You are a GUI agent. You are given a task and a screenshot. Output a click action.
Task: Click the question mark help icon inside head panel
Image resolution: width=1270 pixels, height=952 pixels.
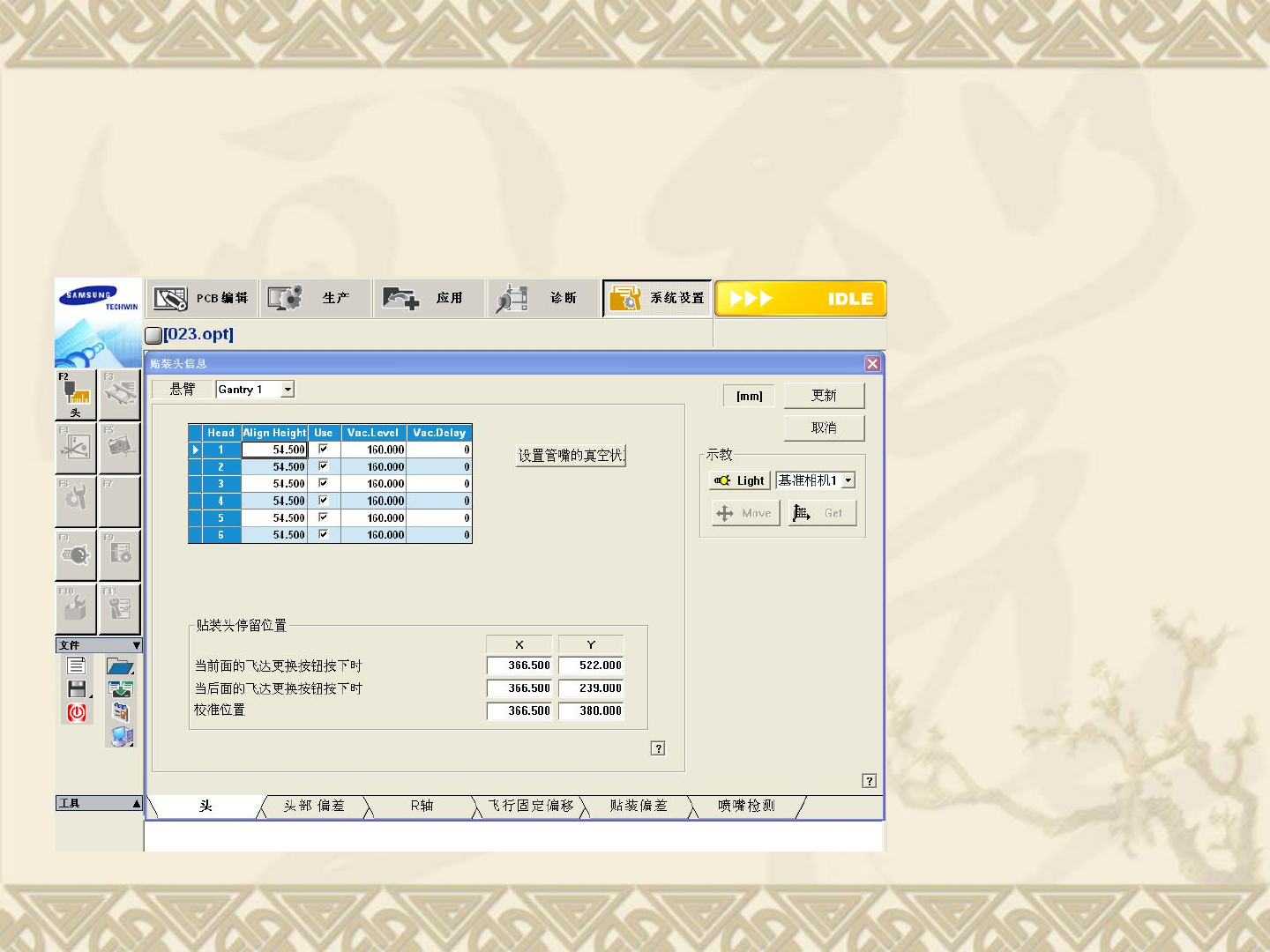(658, 748)
